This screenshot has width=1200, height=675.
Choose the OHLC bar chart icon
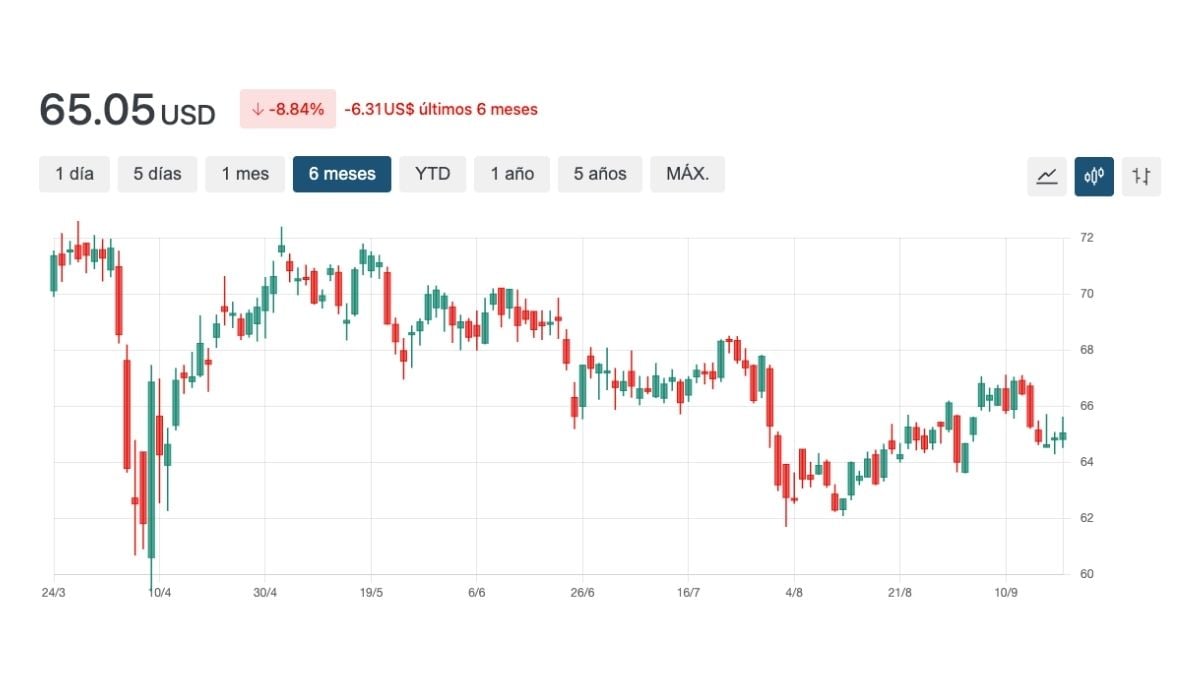coord(1141,176)
